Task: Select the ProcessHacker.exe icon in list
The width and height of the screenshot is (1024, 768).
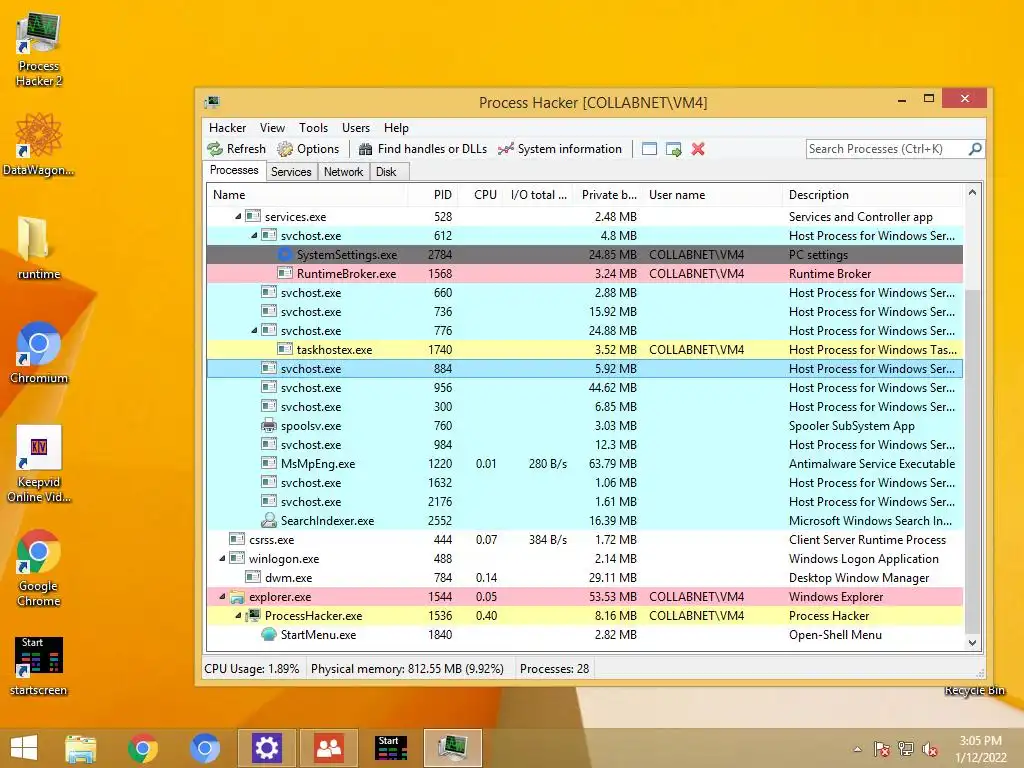Action: click(x=253, y=615)
